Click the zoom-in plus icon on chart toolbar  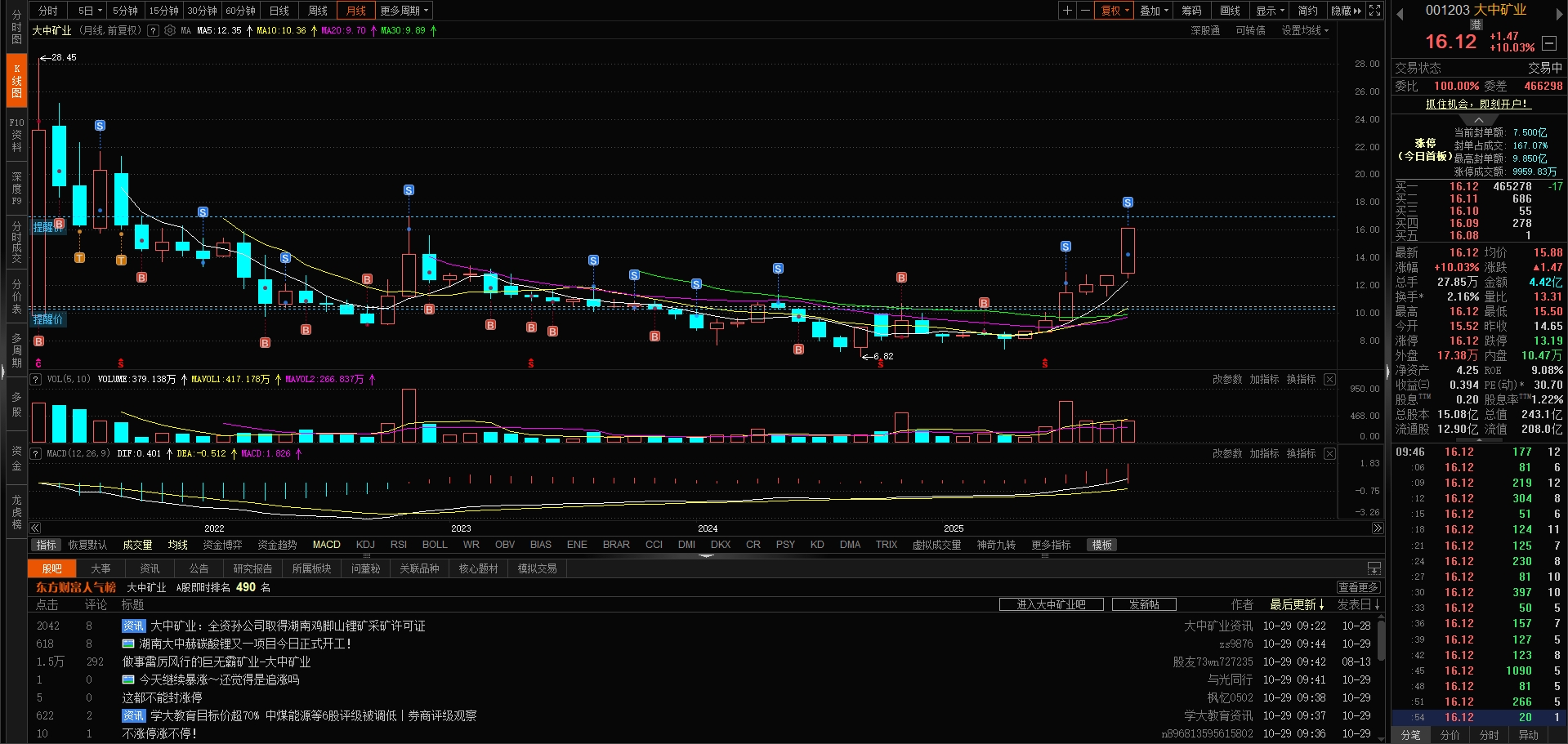tap(1067, 11)
